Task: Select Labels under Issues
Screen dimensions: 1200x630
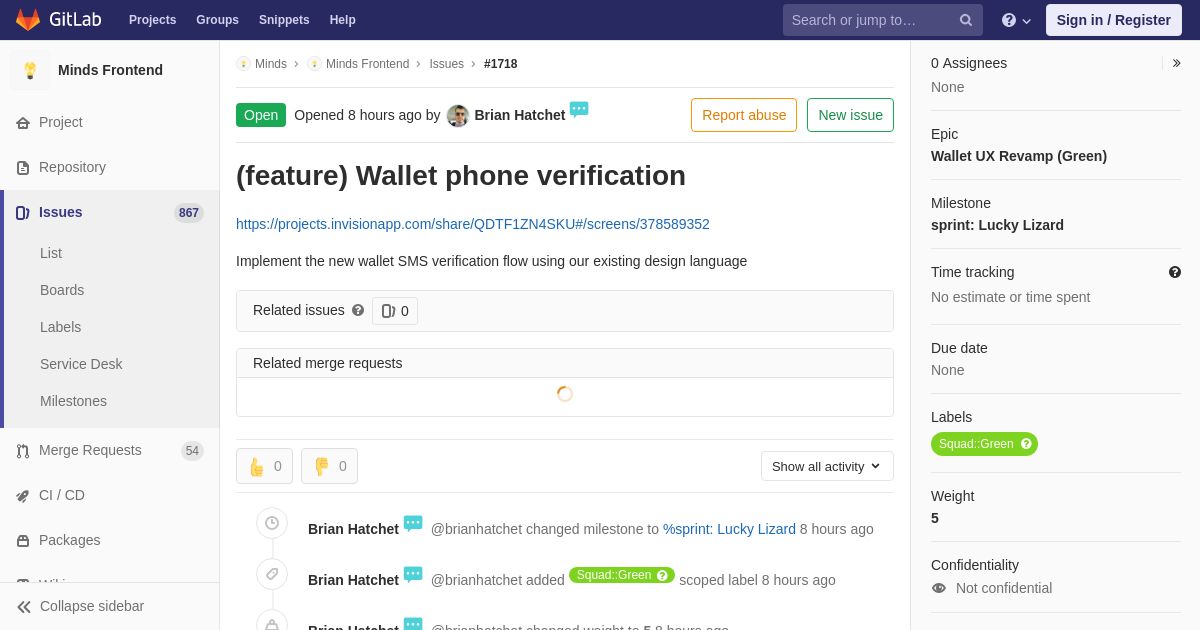Action: [60, 327]
